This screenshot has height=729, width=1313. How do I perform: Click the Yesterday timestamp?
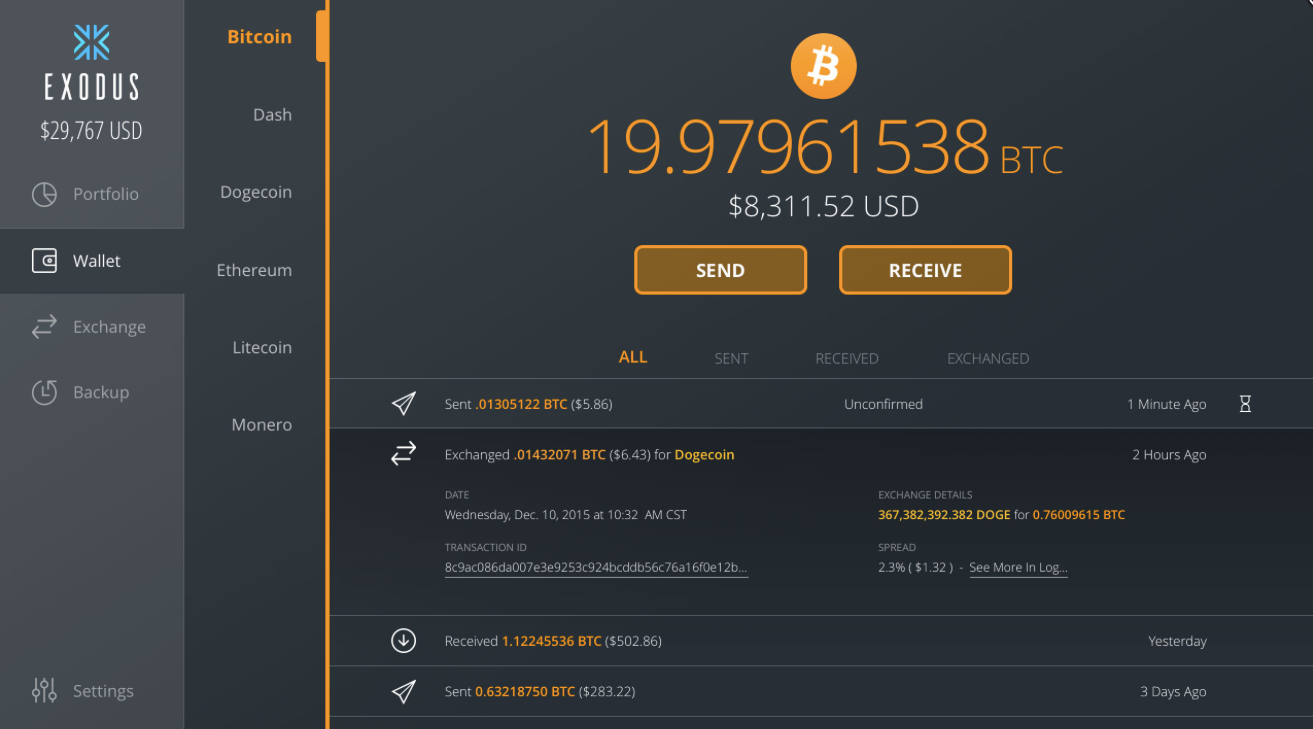[x=1177, y=641]
